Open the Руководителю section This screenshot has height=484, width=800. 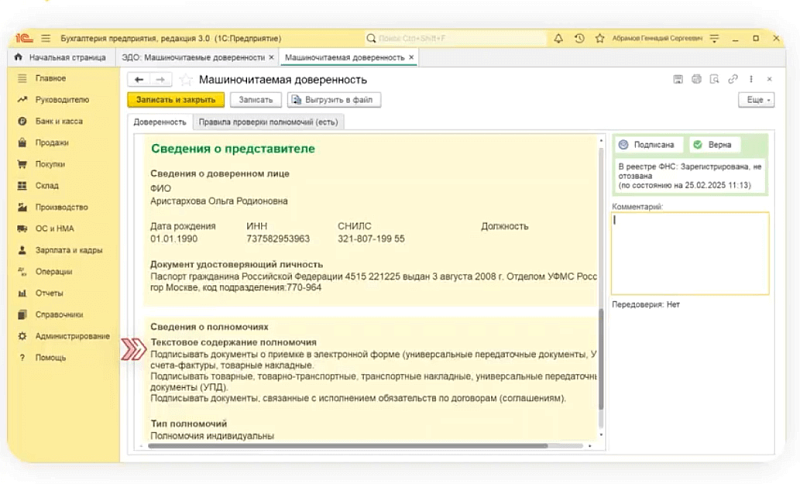click(x=62, y=99)
